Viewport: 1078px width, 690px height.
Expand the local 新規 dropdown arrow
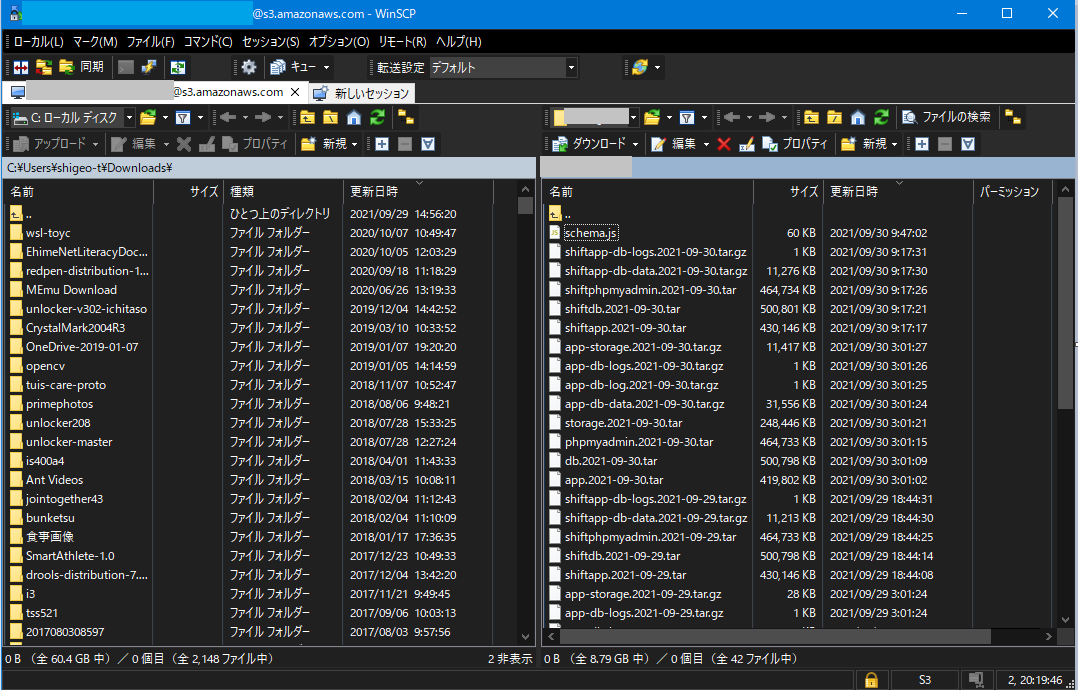[x=355, y=144]
